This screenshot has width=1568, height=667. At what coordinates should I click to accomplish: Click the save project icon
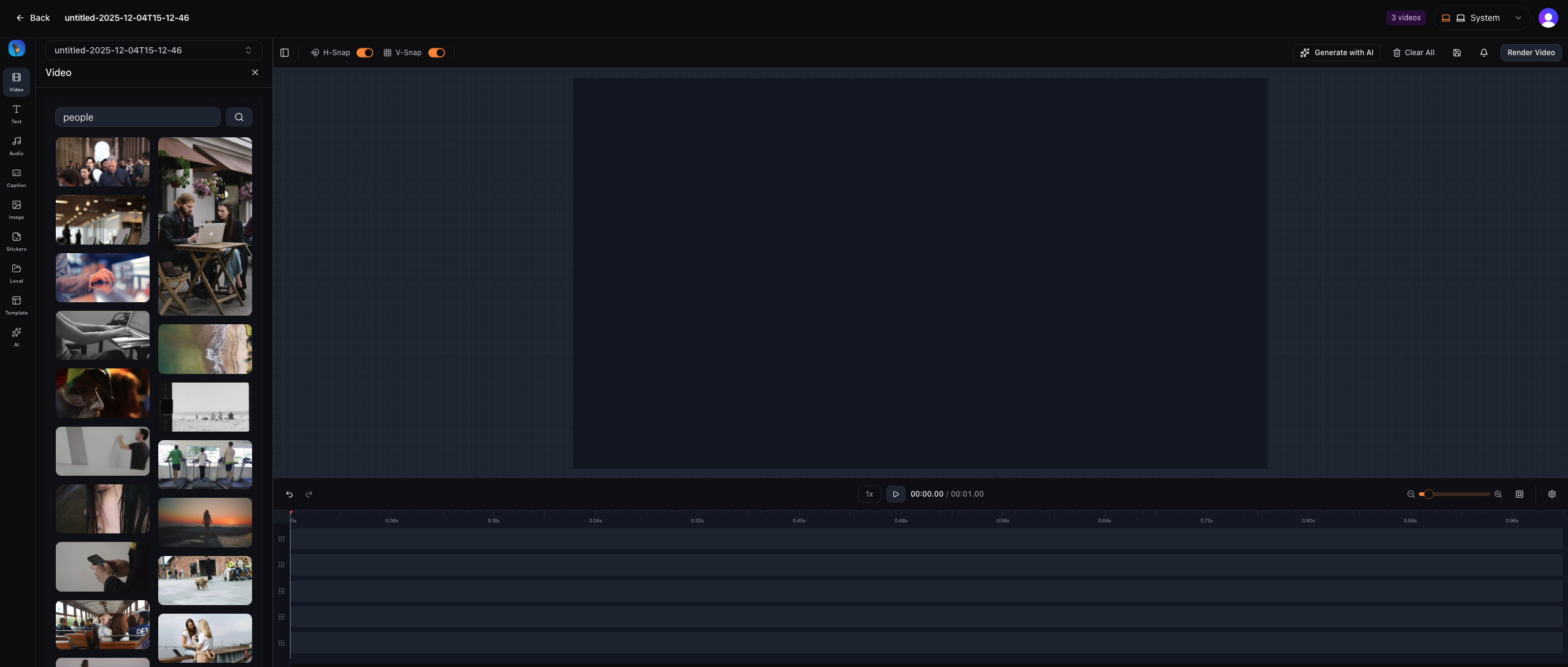point(1457,53)
